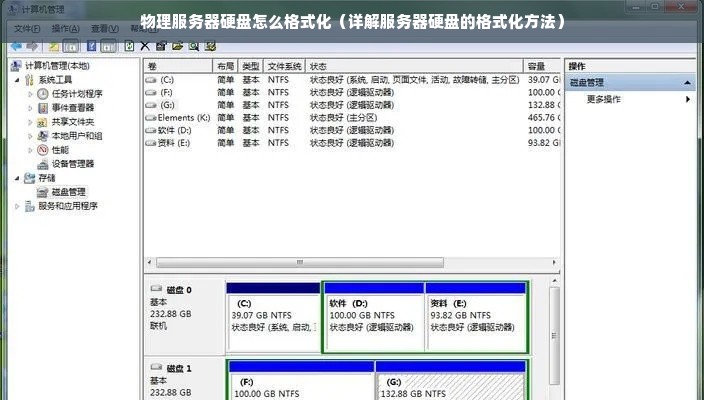
Task: Click the volume list horizontal scrollbar thumb
Action: tap(300, 263)
